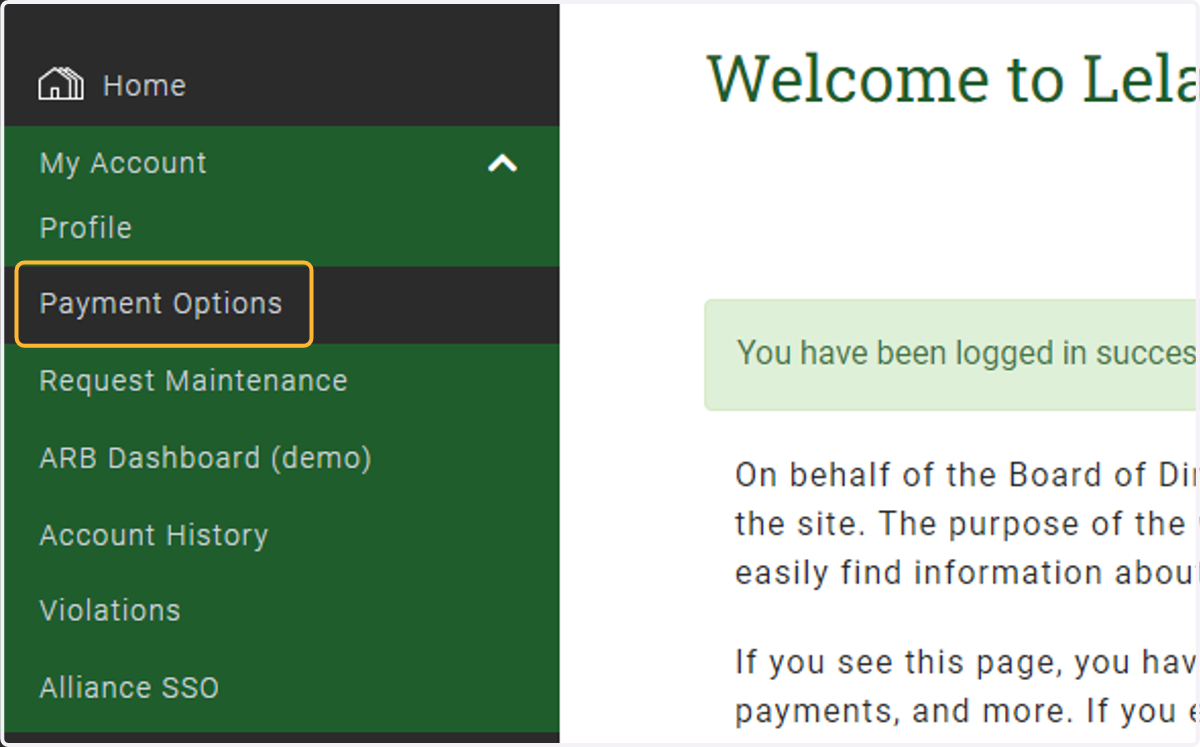Click the Home house icon

point(60,85)
